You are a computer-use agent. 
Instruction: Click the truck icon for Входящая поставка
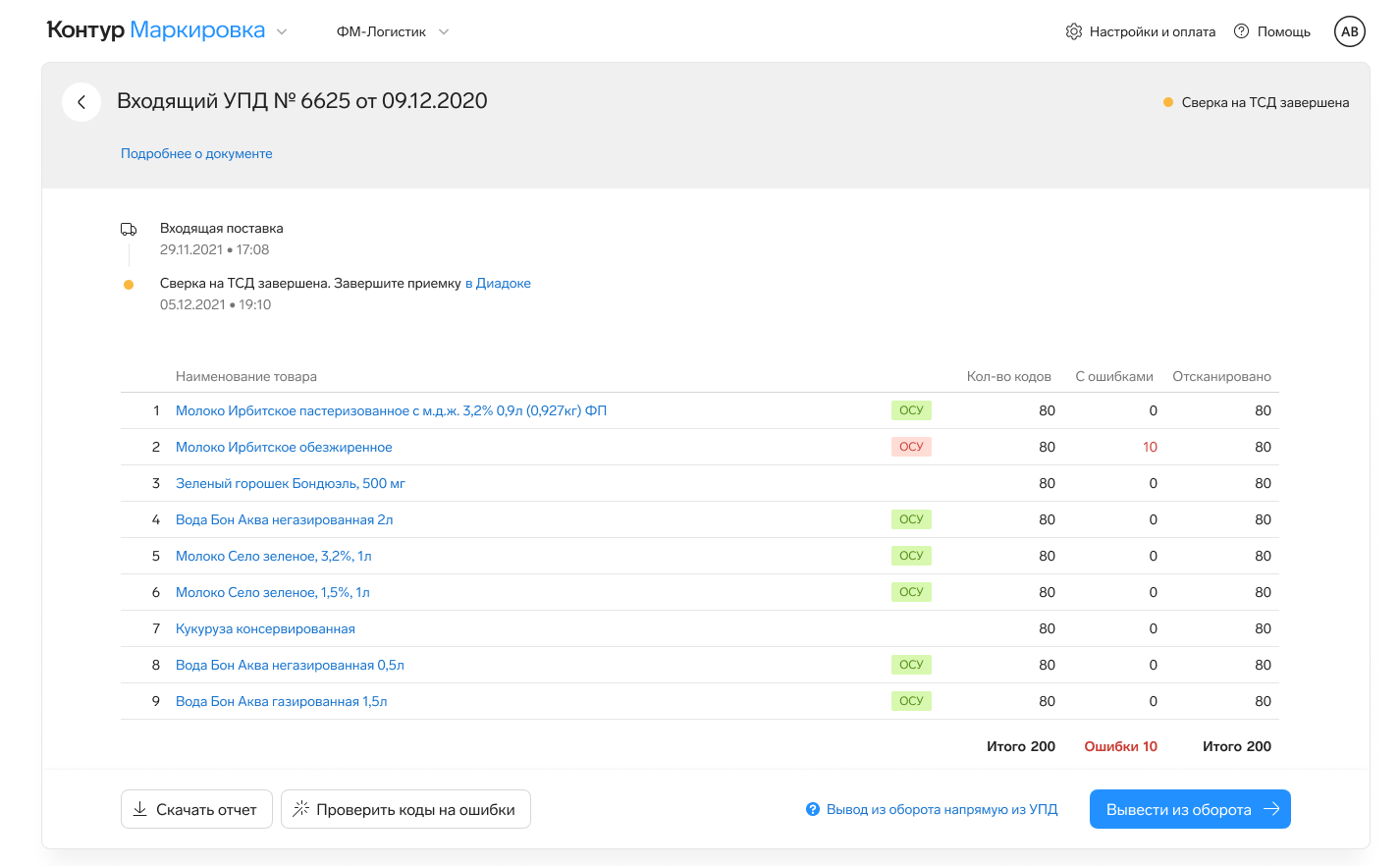tap(129, 229)
